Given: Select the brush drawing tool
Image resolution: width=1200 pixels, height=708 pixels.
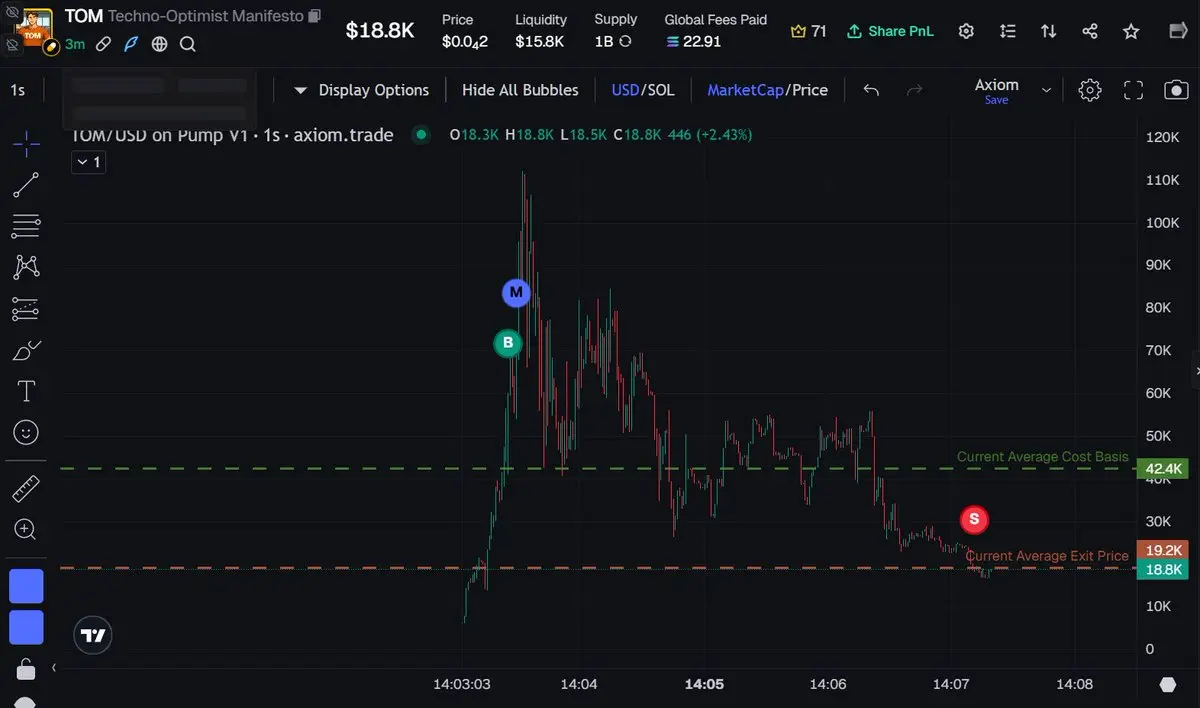Looking at the screenshot, I should 26,350.
